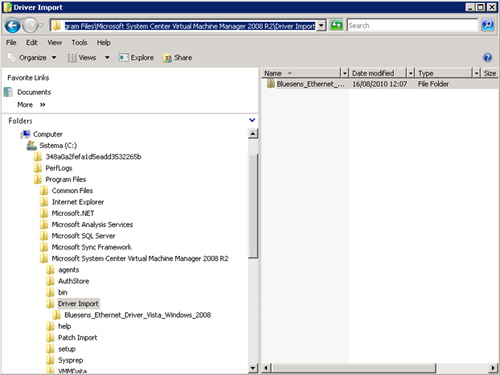Open the Name column filter dropdown

click(345, 73)
